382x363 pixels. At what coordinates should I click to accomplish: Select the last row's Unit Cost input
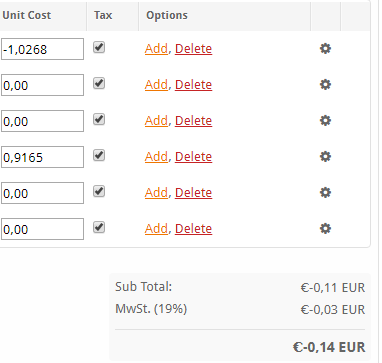click(x=42, y=229)
